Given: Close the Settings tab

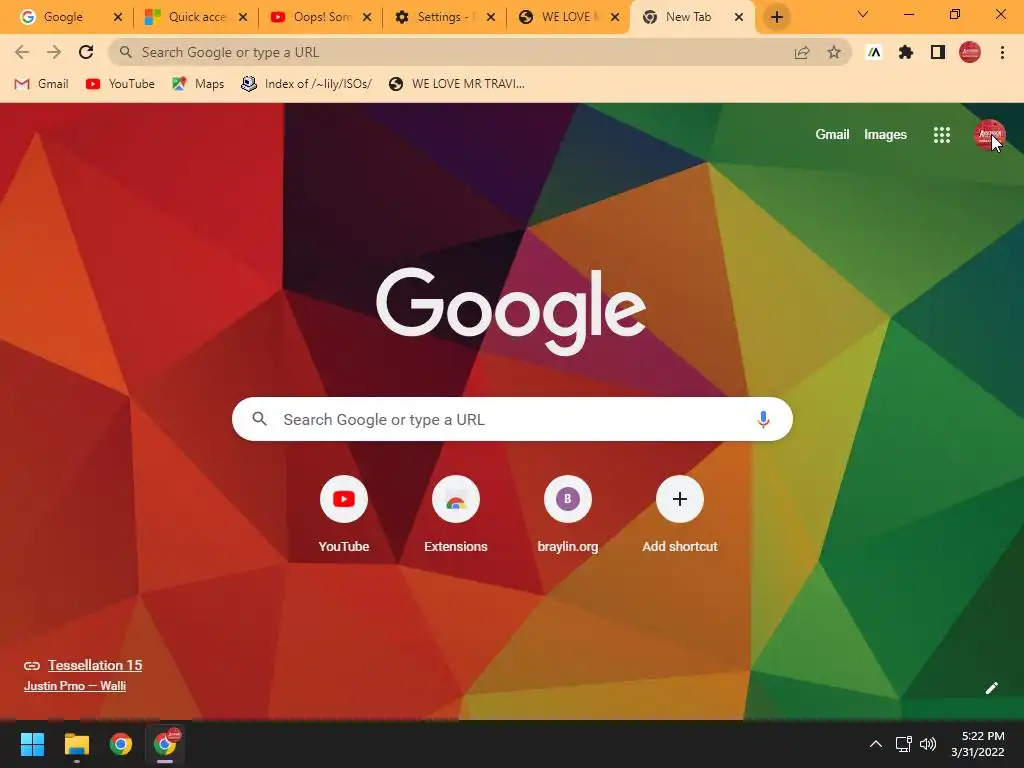Looking at the screenshot, I should click(491, 17).
